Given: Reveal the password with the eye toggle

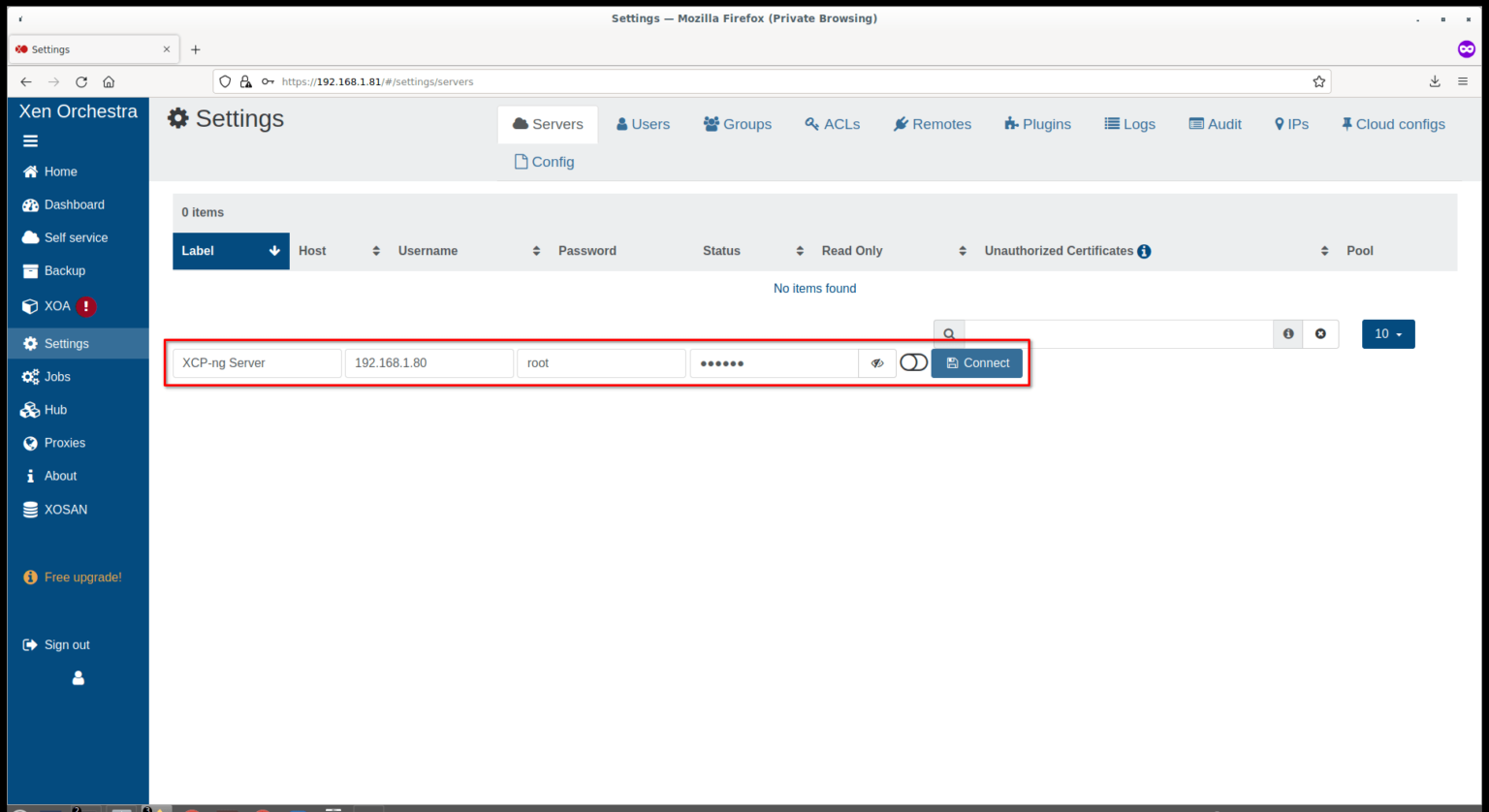Looking at the screenshot, I should coord(876,362).
